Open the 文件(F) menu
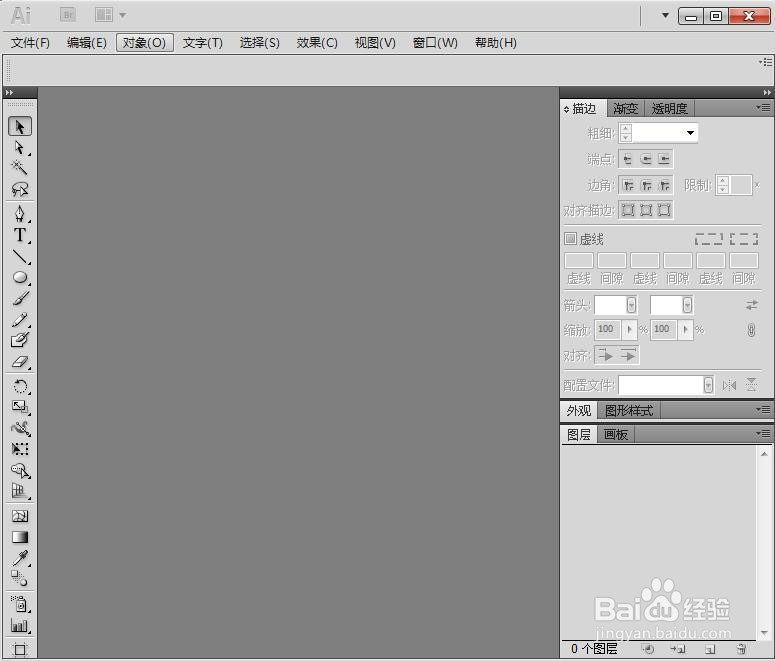 (x=30, y=43)
